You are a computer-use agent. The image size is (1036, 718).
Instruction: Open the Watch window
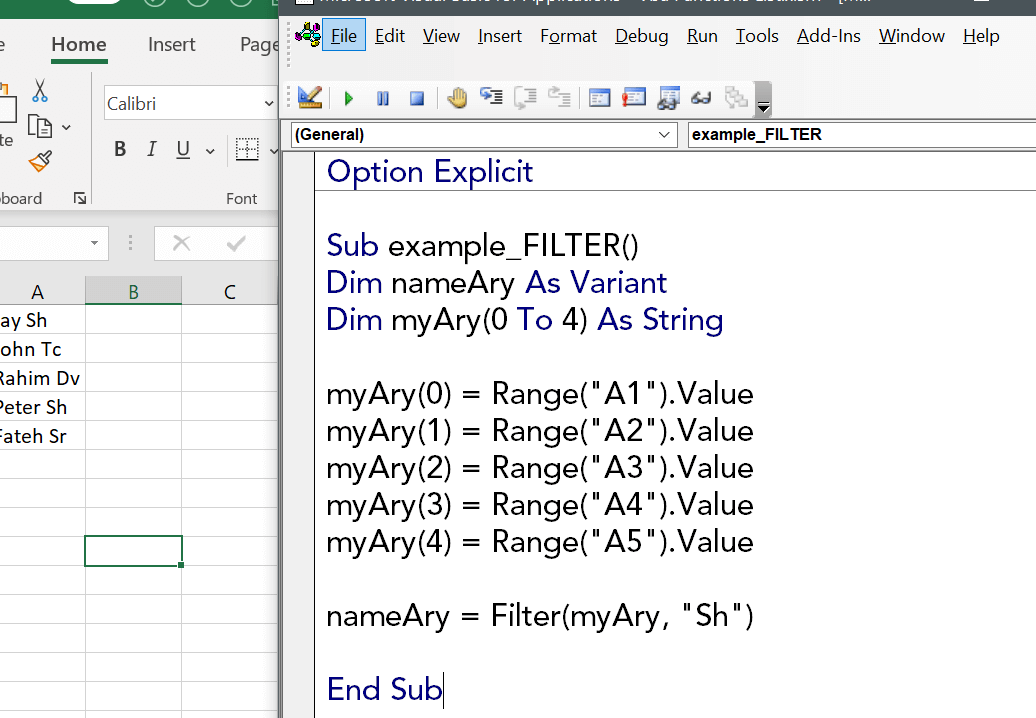(668, 98)
